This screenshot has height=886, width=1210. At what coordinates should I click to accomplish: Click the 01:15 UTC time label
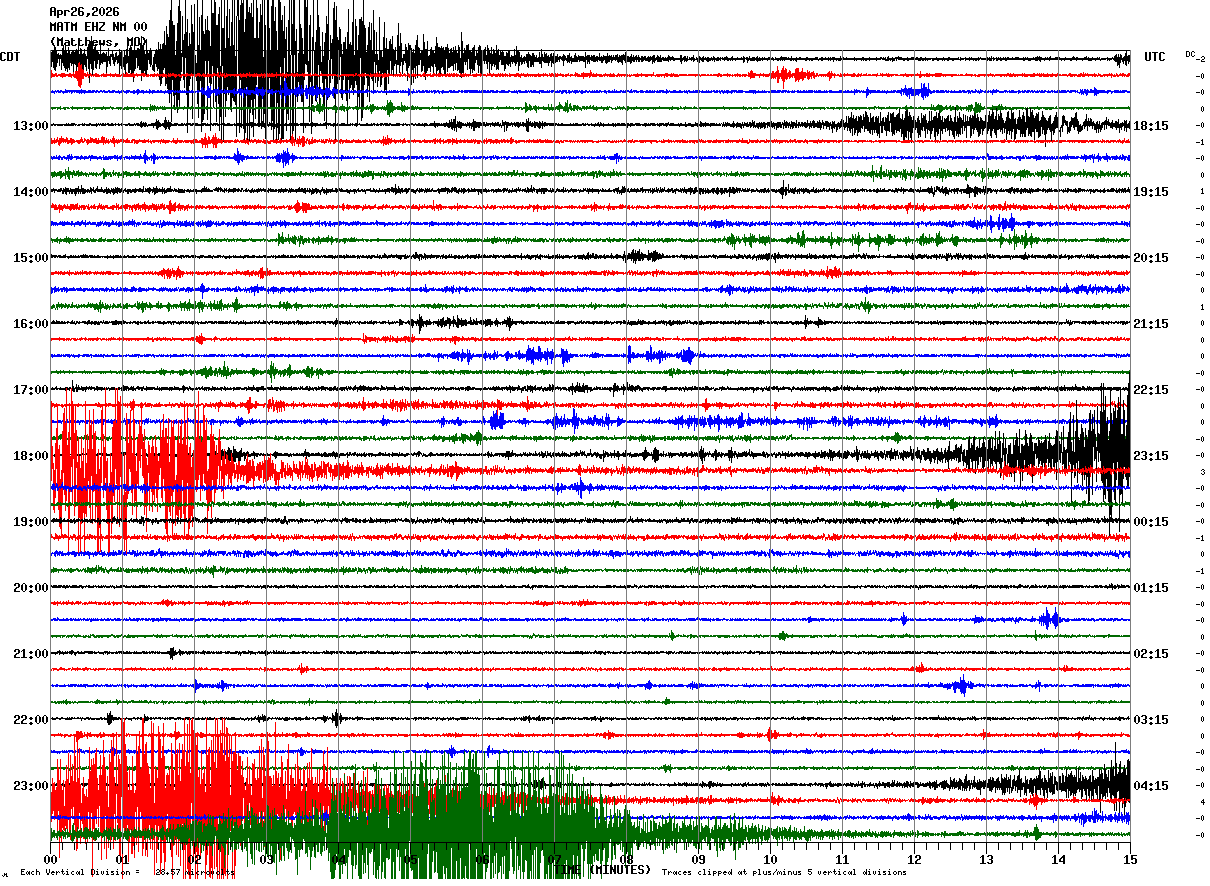click(1153, 588)
